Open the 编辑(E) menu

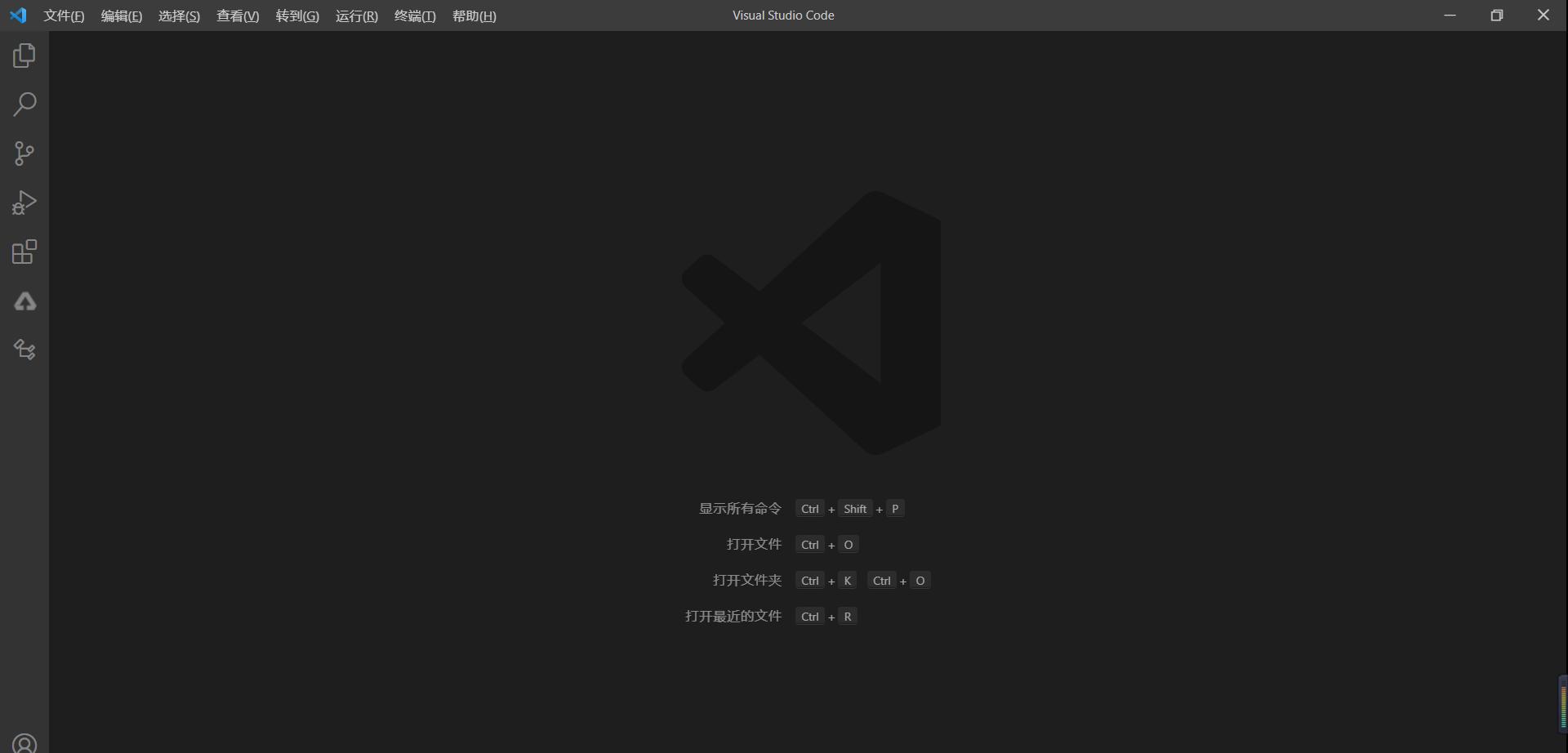click(121, 16)
